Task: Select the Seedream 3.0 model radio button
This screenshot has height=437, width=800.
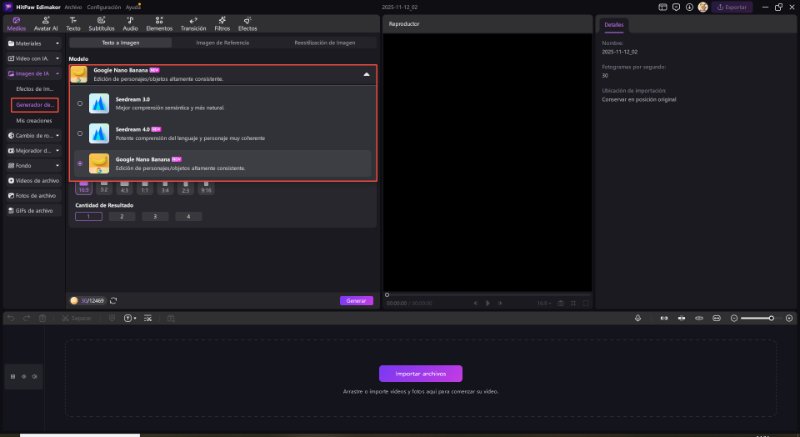Action: [80, 103]
